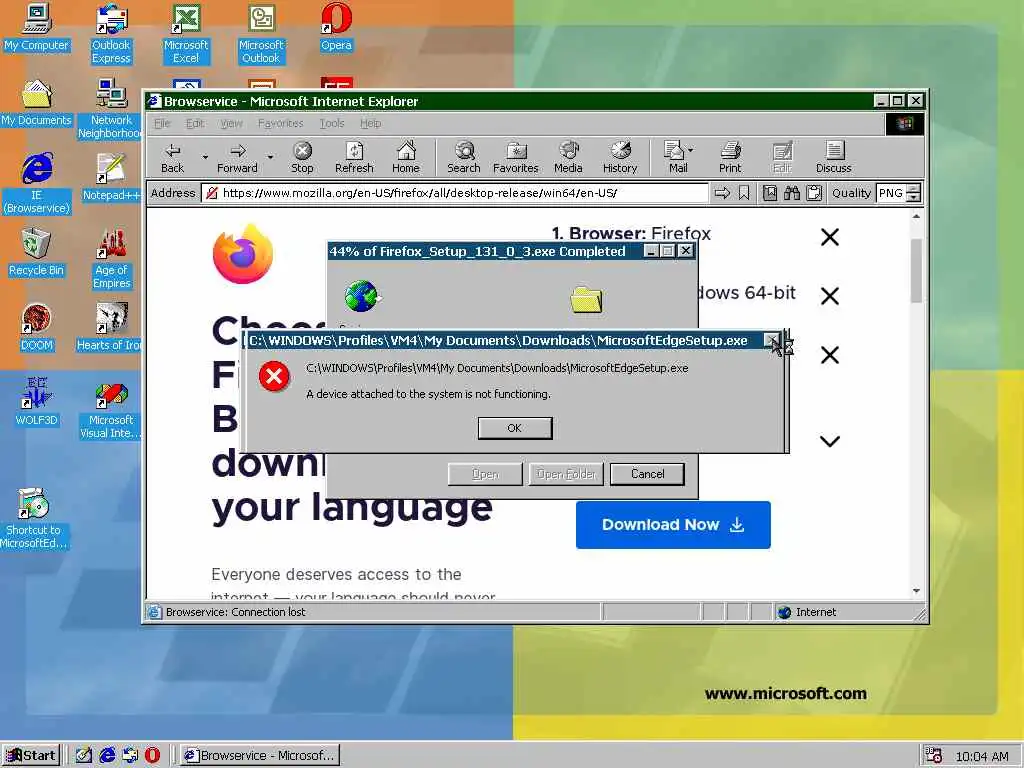Image resolution: width=1024 pixels, height=768 pixels.
Task: Refresh the current page
Action: [x=354, y=158]
